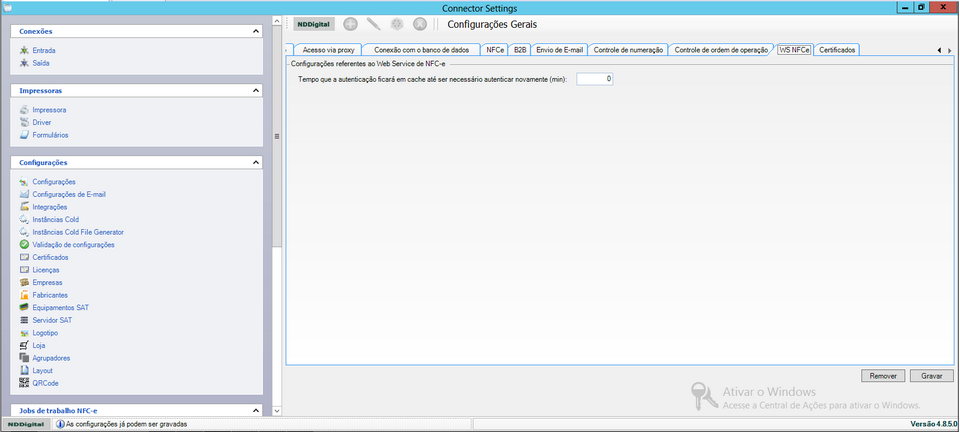Click the Configurações Gerais heading

click(x=492, y=24)
